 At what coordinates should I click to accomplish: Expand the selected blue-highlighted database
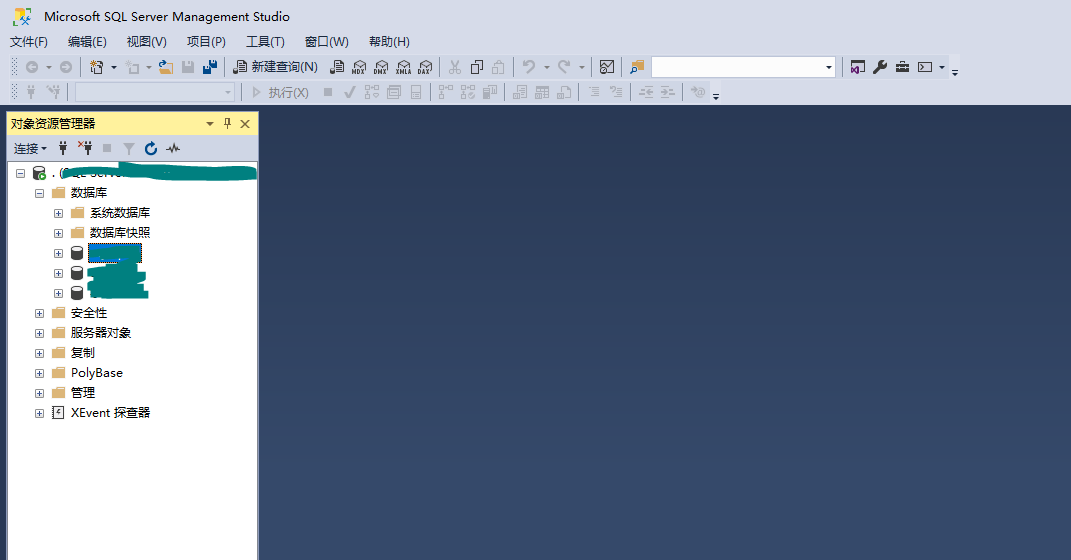pos(59,253)
